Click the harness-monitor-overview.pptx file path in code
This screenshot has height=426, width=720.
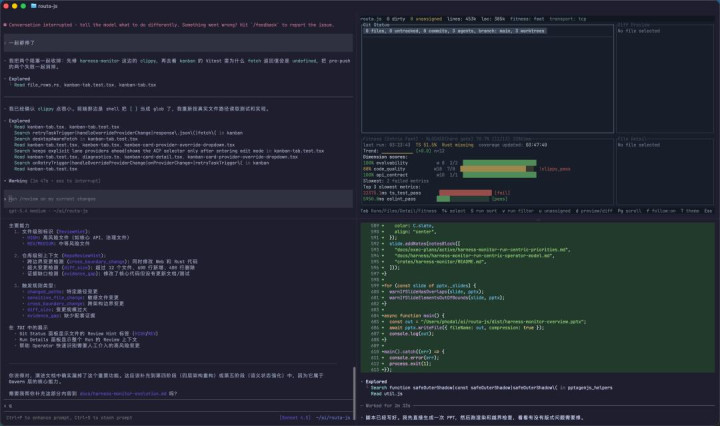click(507, 322)
